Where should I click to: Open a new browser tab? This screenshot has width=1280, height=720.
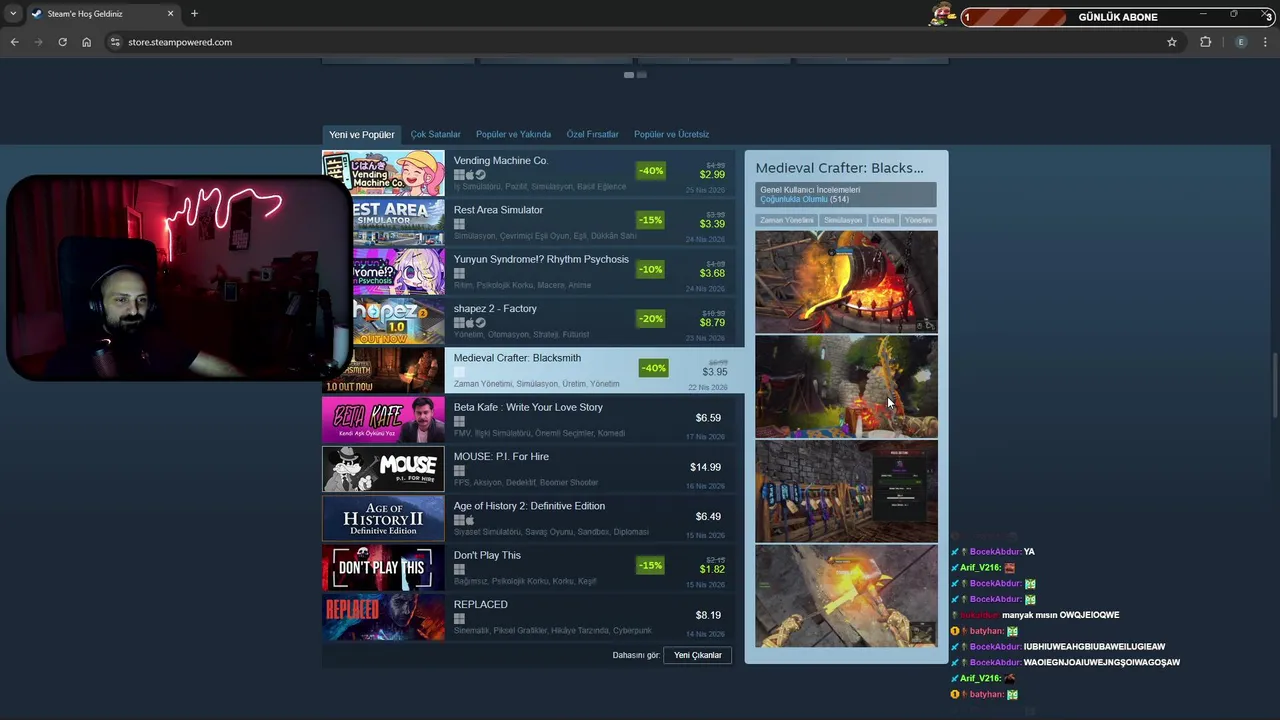tap(194, 14)
